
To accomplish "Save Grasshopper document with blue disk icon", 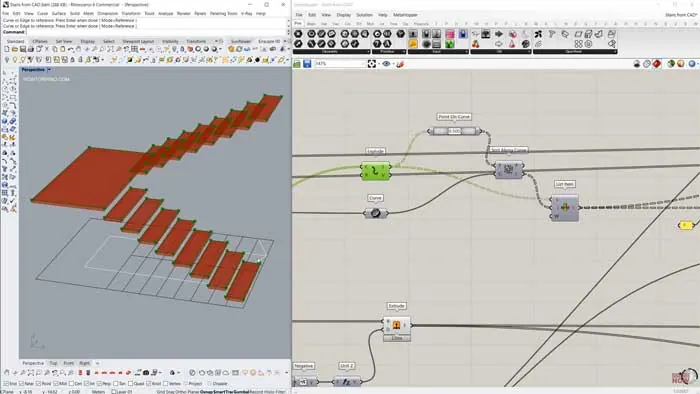I will (x=307, y=64).
